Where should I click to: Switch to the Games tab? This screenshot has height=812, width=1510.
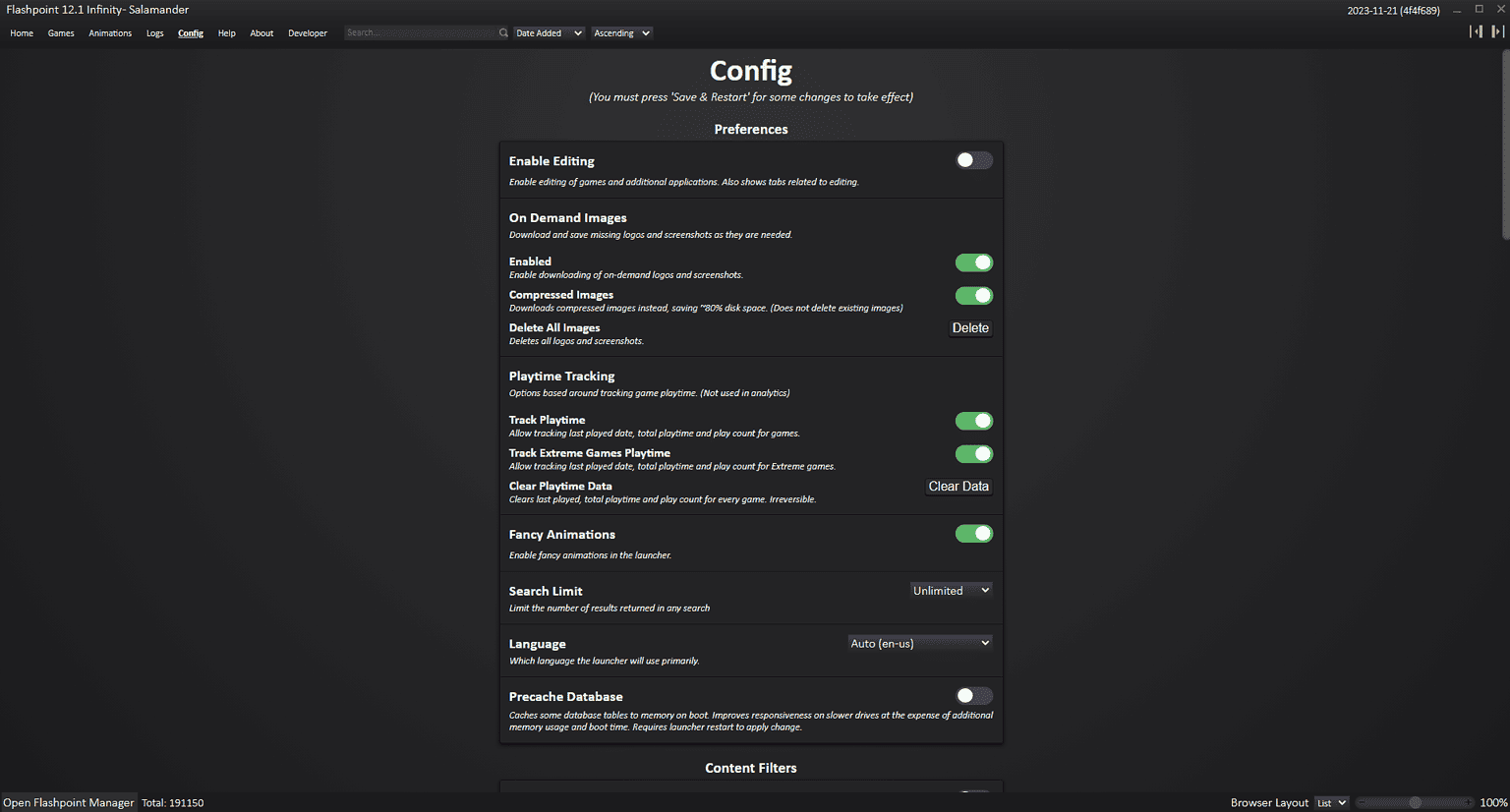tap(61, 32)
